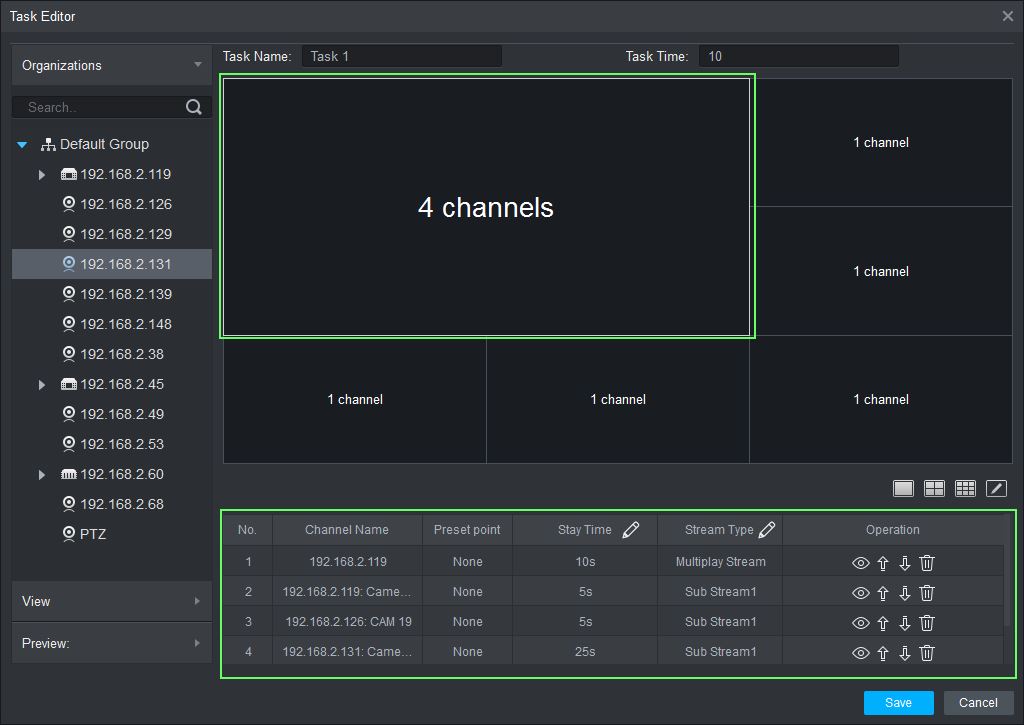Screen dimensions: 1024x725
Task: Select the four-window split layout icon
Action: coord(934,488)
